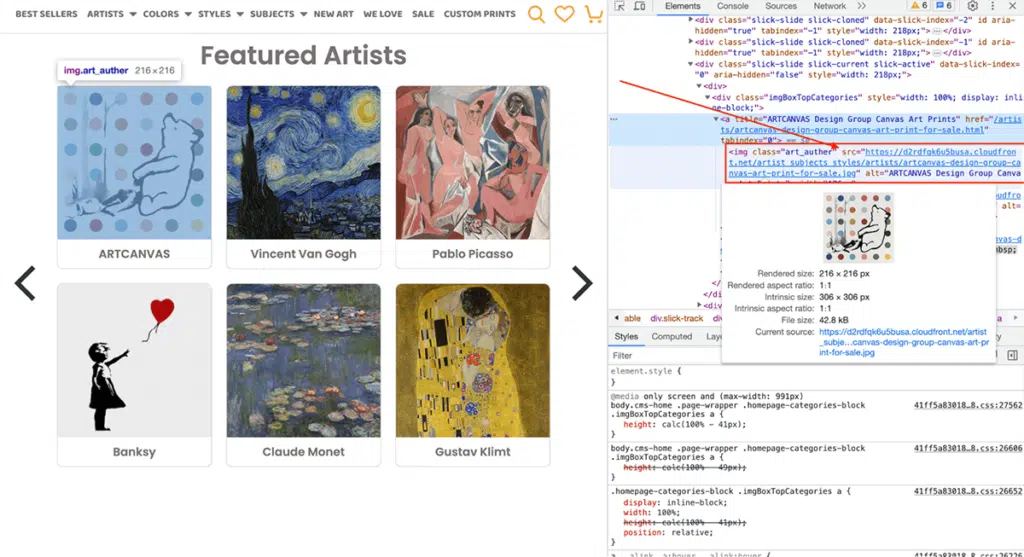Open NEW ART menu item
Screen dimensions: 1024x557
[333, 14]
